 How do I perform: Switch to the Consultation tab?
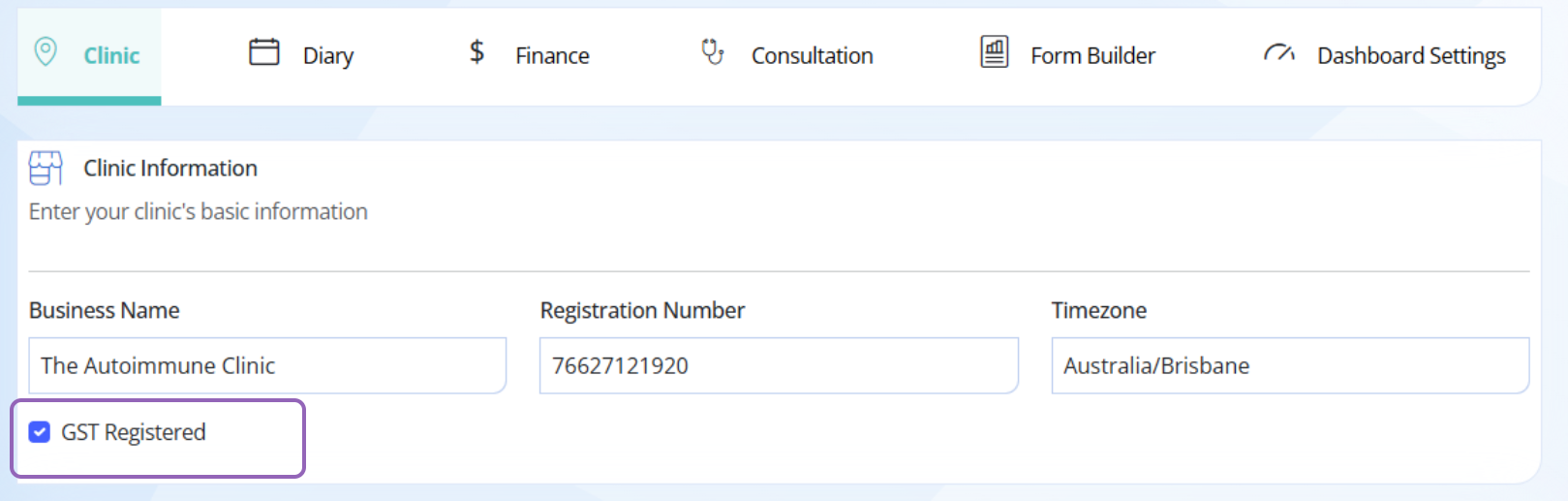click(x=787, y=55)
